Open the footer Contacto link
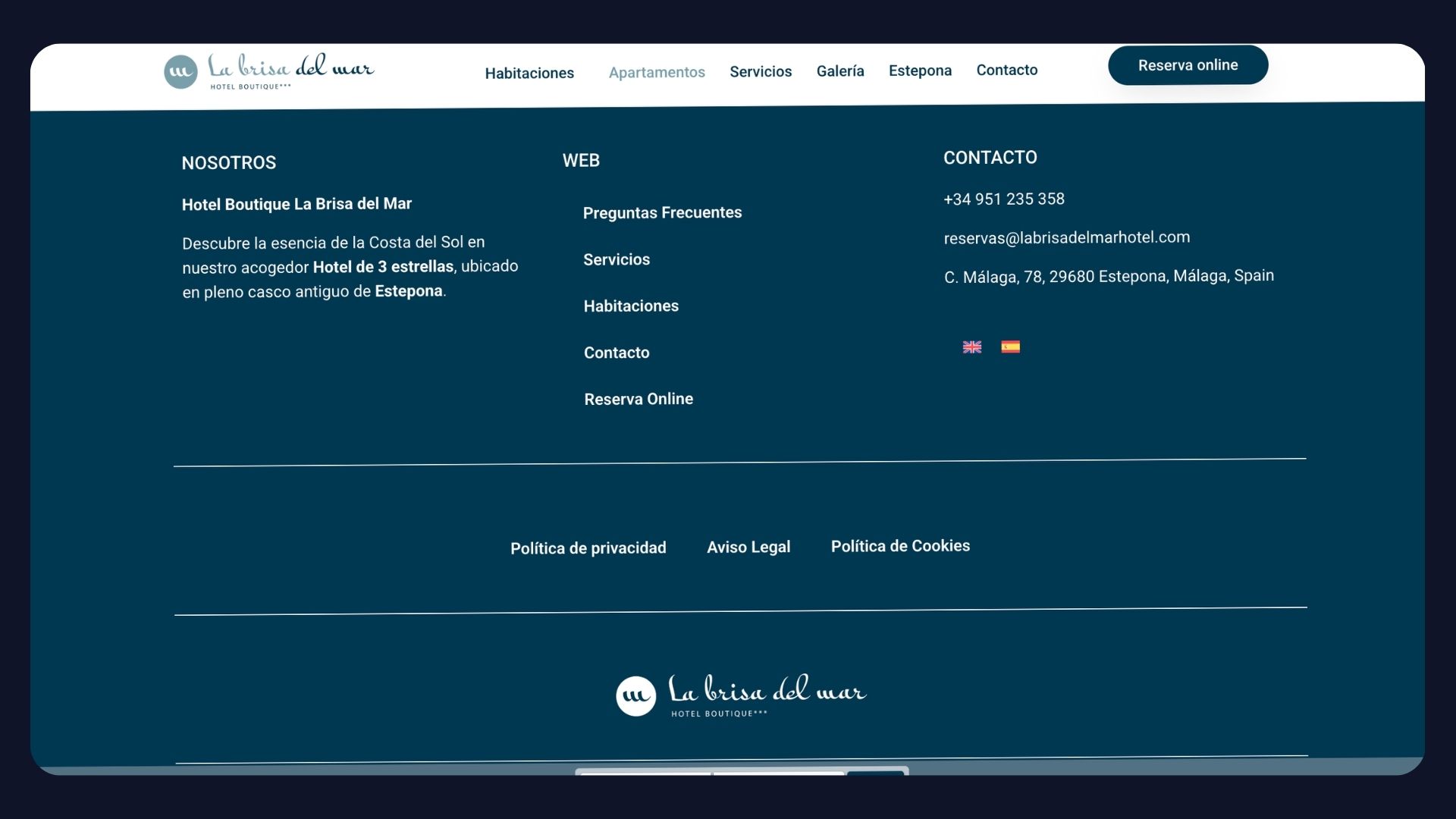Image resolution: width=1456 pixels, height=819 pixels. pos(617,353)
